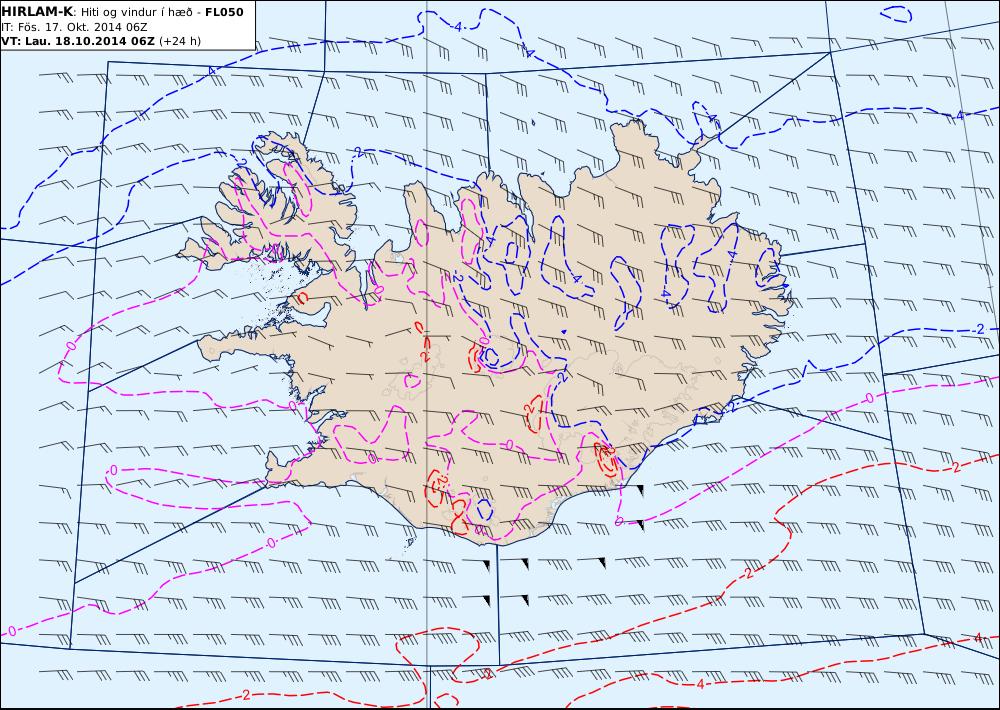Select the 'Hiti og vindur í hæð' description
Viewport: 1000px width, 710px height.
pos(137,13)
